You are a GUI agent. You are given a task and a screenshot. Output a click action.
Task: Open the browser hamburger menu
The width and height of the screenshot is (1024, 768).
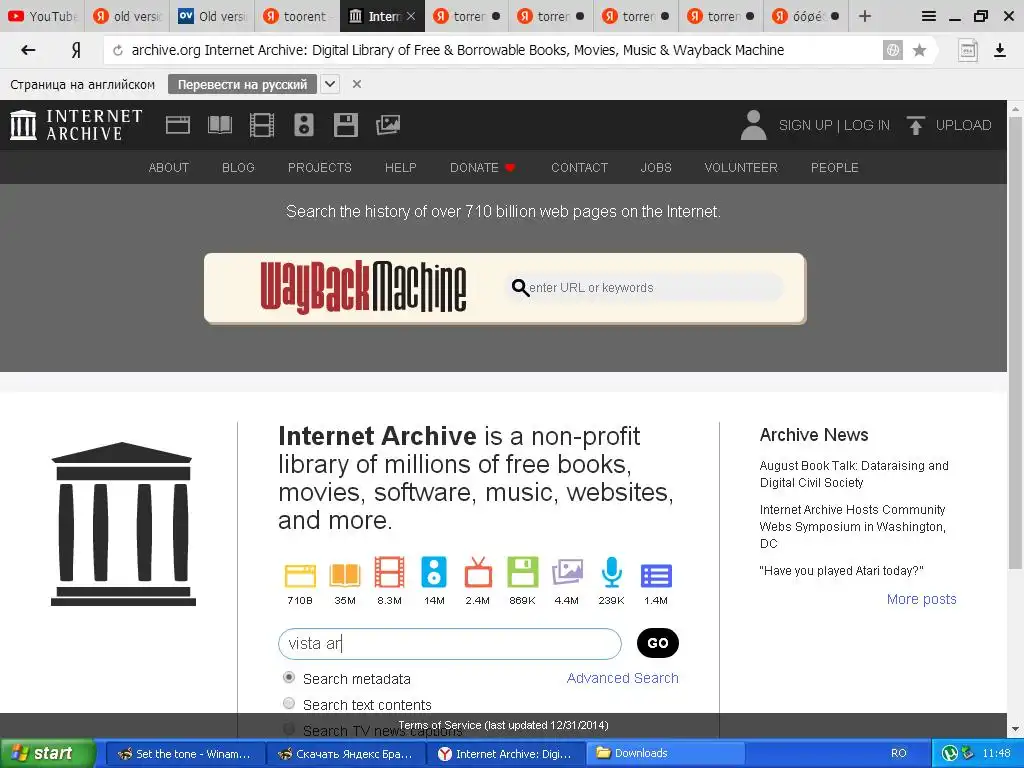929,16
